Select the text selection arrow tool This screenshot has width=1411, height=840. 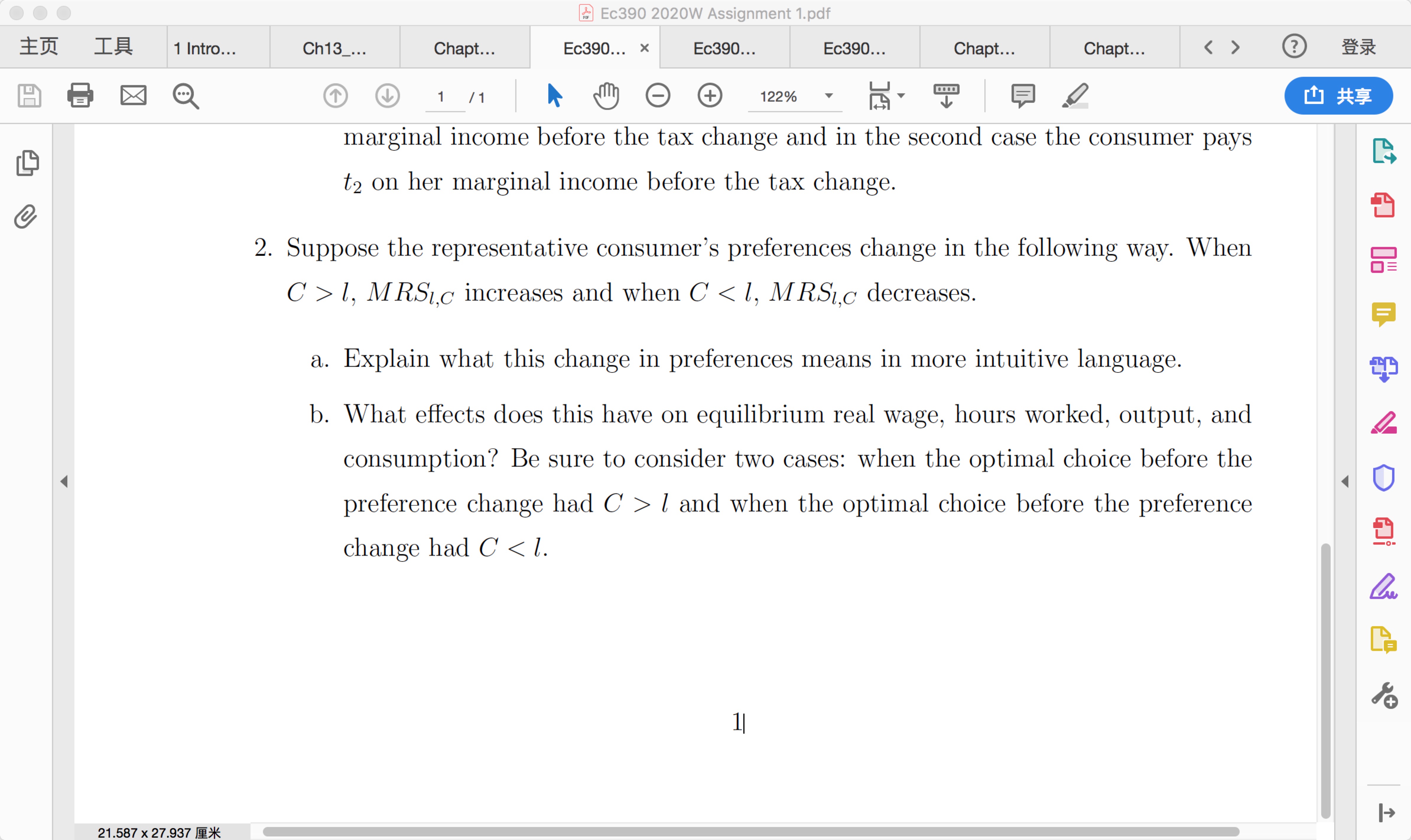pos(554,96)
